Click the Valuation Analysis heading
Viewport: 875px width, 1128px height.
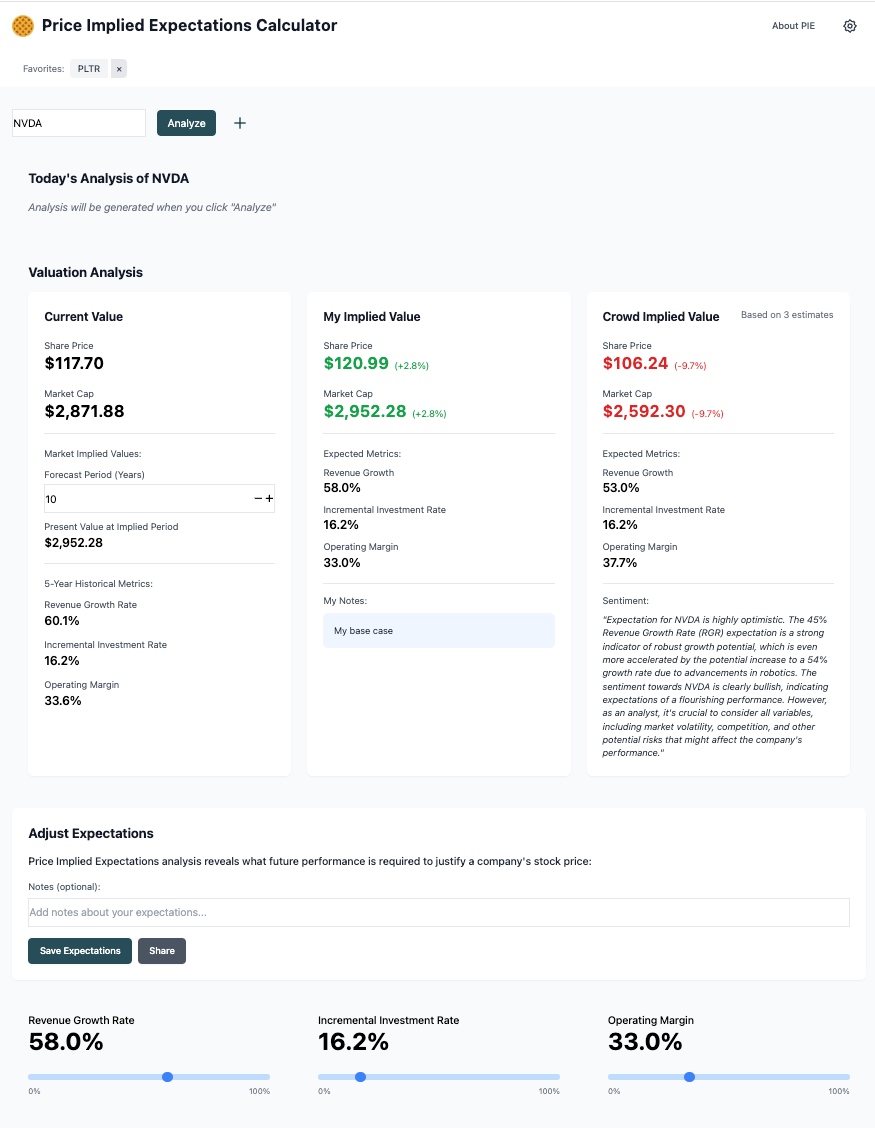point(86,273)
